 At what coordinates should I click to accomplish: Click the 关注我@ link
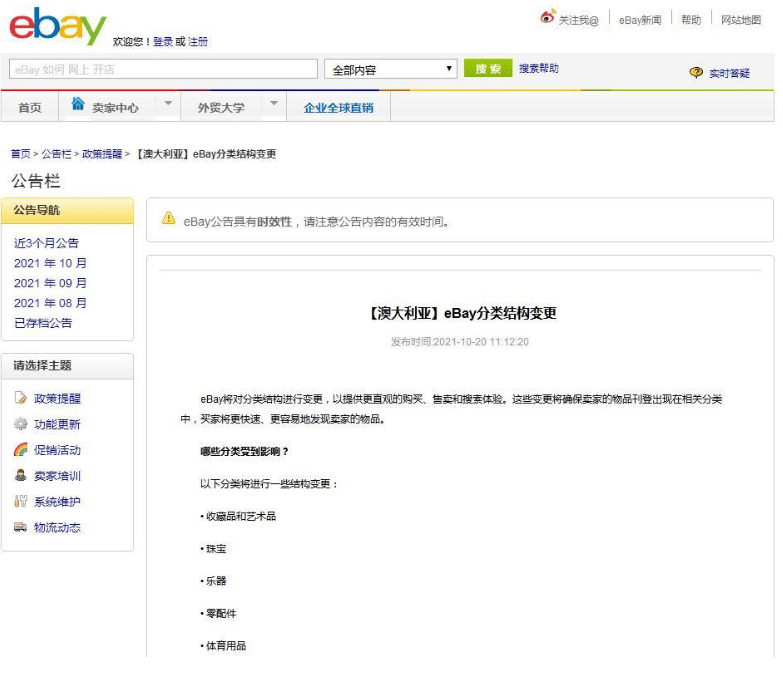coord(578,20)
